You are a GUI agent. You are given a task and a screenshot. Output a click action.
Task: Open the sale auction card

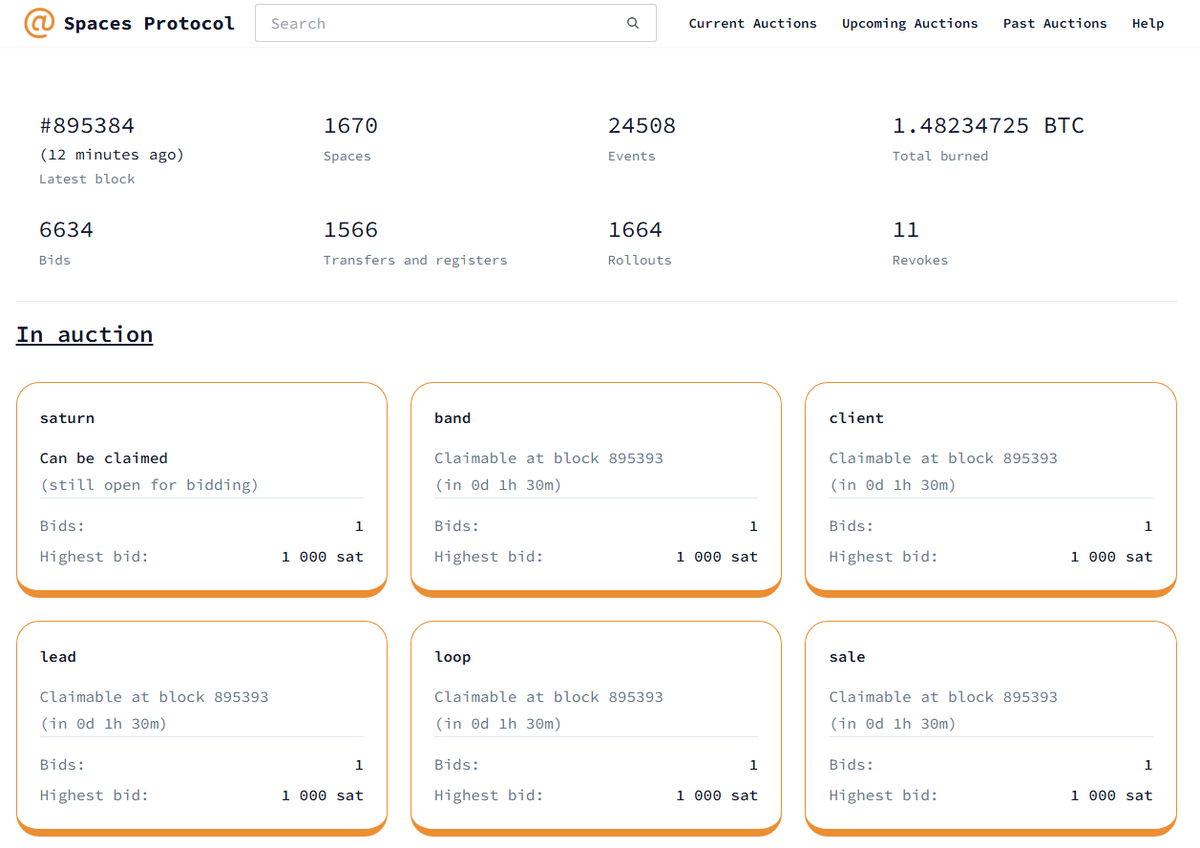[989, 727]
